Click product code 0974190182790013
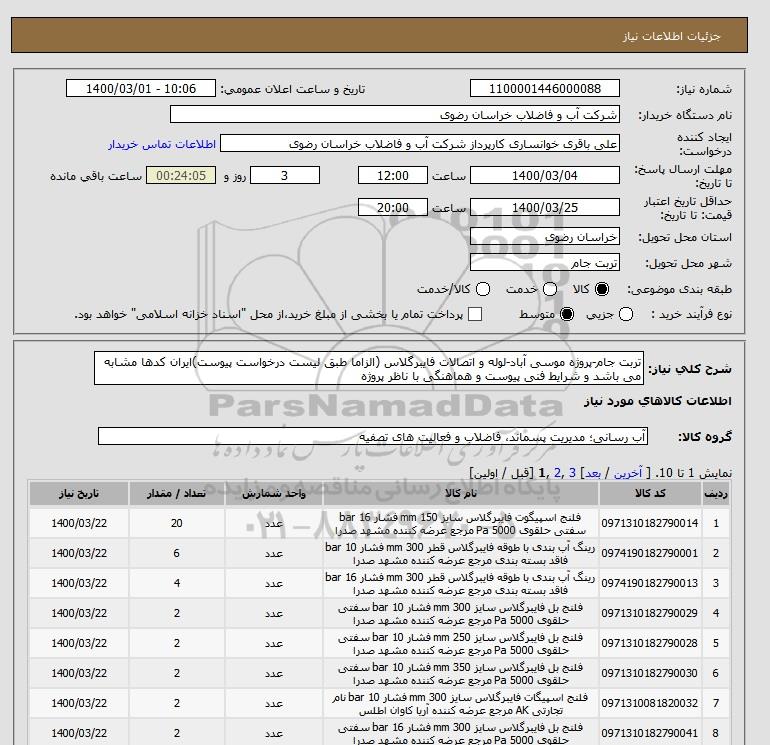770x745 pixels. click(650, 583)
